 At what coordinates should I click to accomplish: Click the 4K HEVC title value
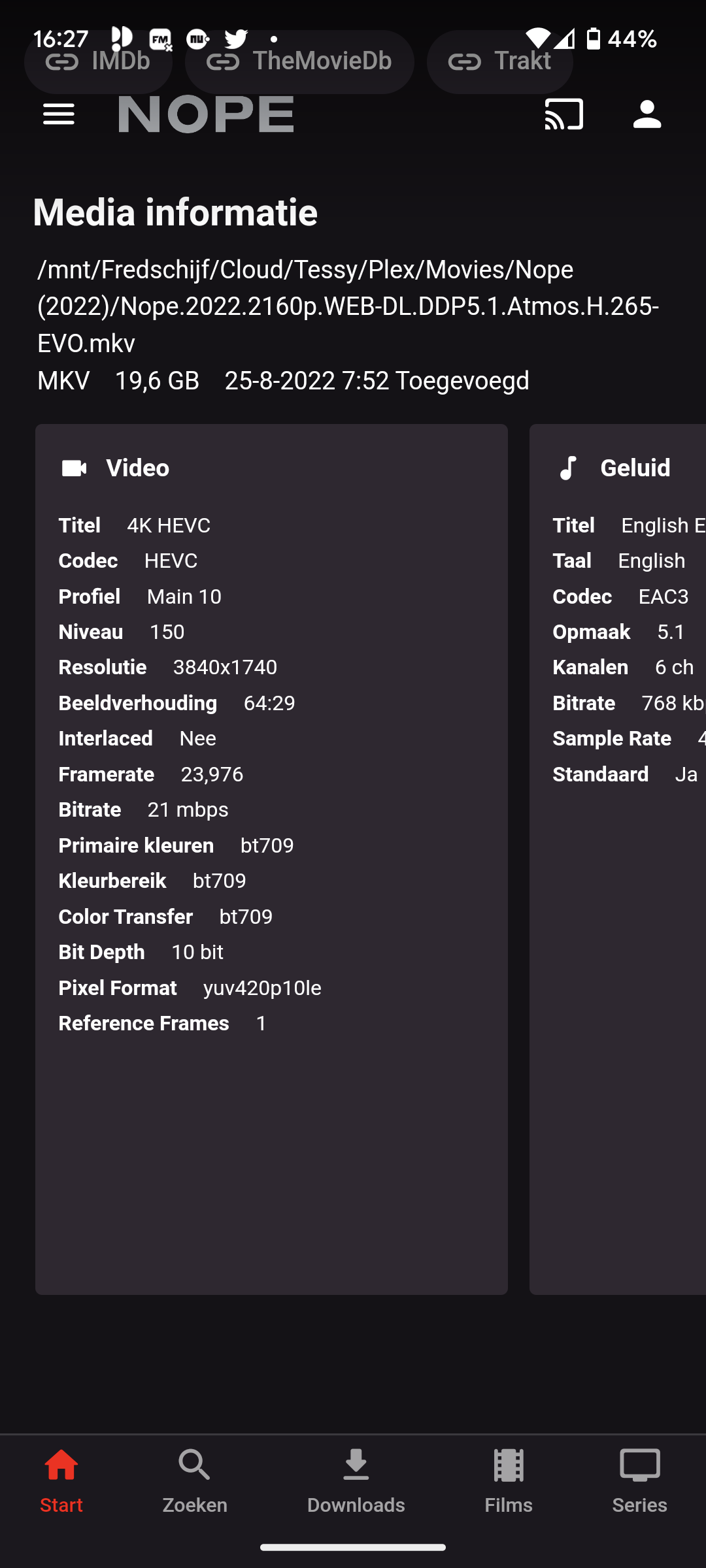pyautogui.click(x=168, y=525)
